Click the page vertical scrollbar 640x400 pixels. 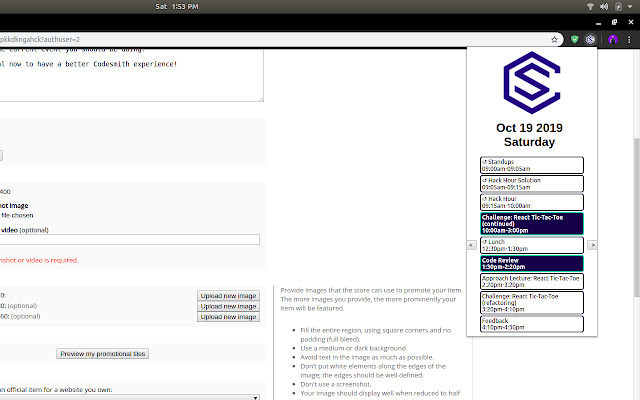(x=637, y=217)
